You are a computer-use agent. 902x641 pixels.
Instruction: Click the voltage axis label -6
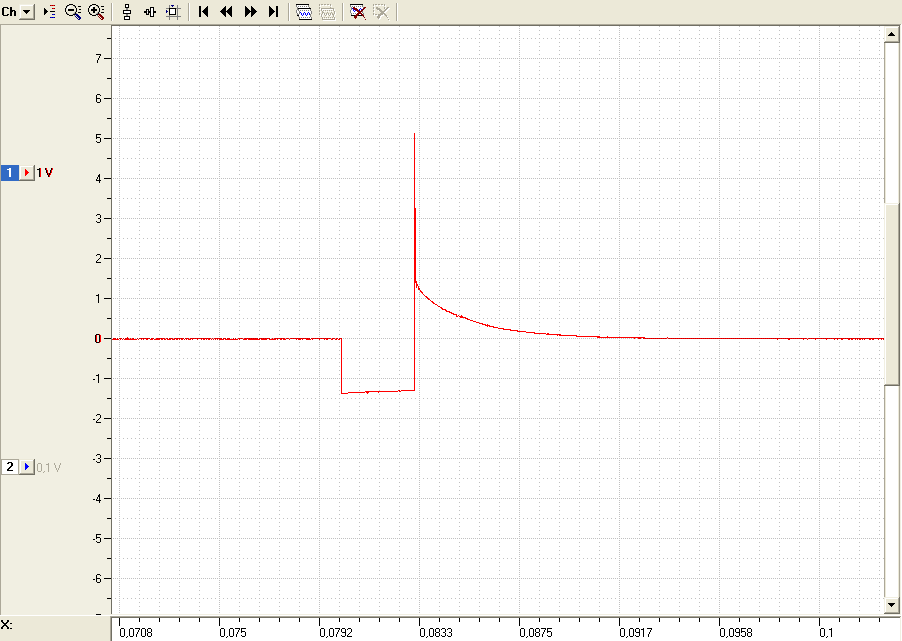97,578
